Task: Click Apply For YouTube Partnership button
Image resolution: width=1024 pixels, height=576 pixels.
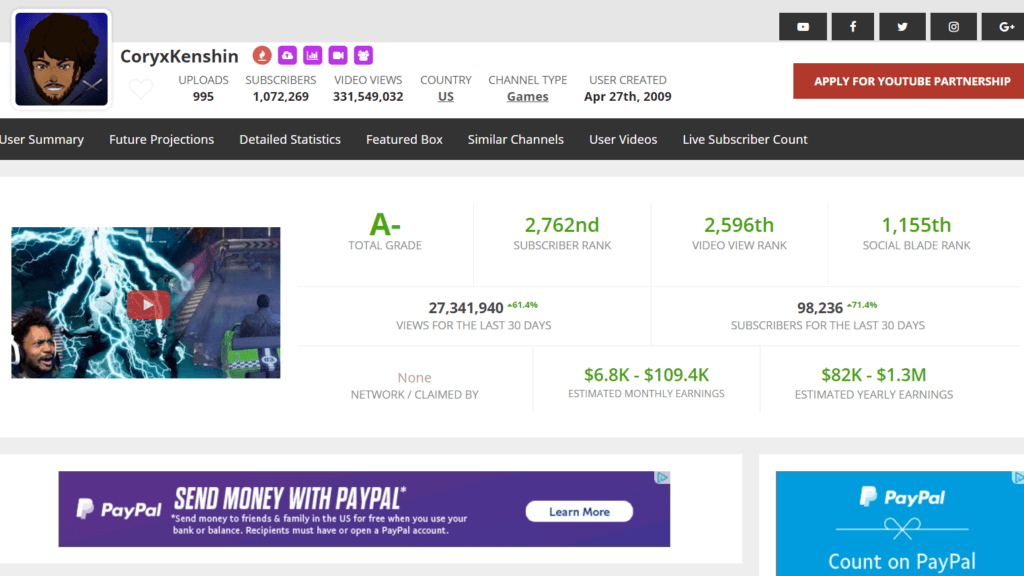Action: point(908,81)
